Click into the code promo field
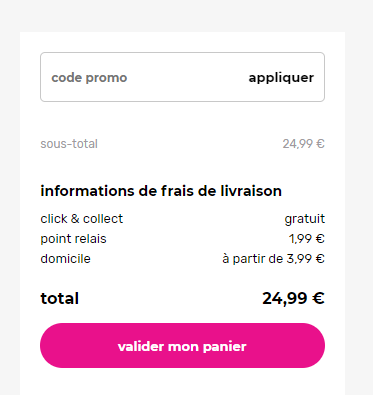The width and height of the screenshot is (373, 395). pyautogui.click(x=143, y=77)
